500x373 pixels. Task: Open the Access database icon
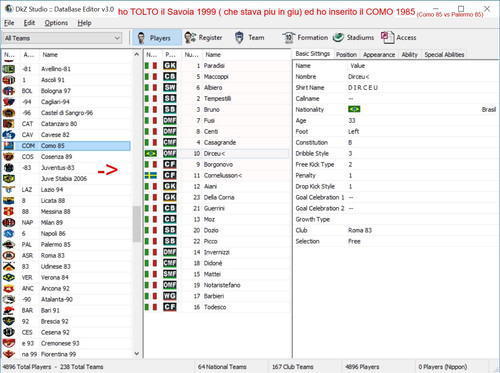point(387,38)
